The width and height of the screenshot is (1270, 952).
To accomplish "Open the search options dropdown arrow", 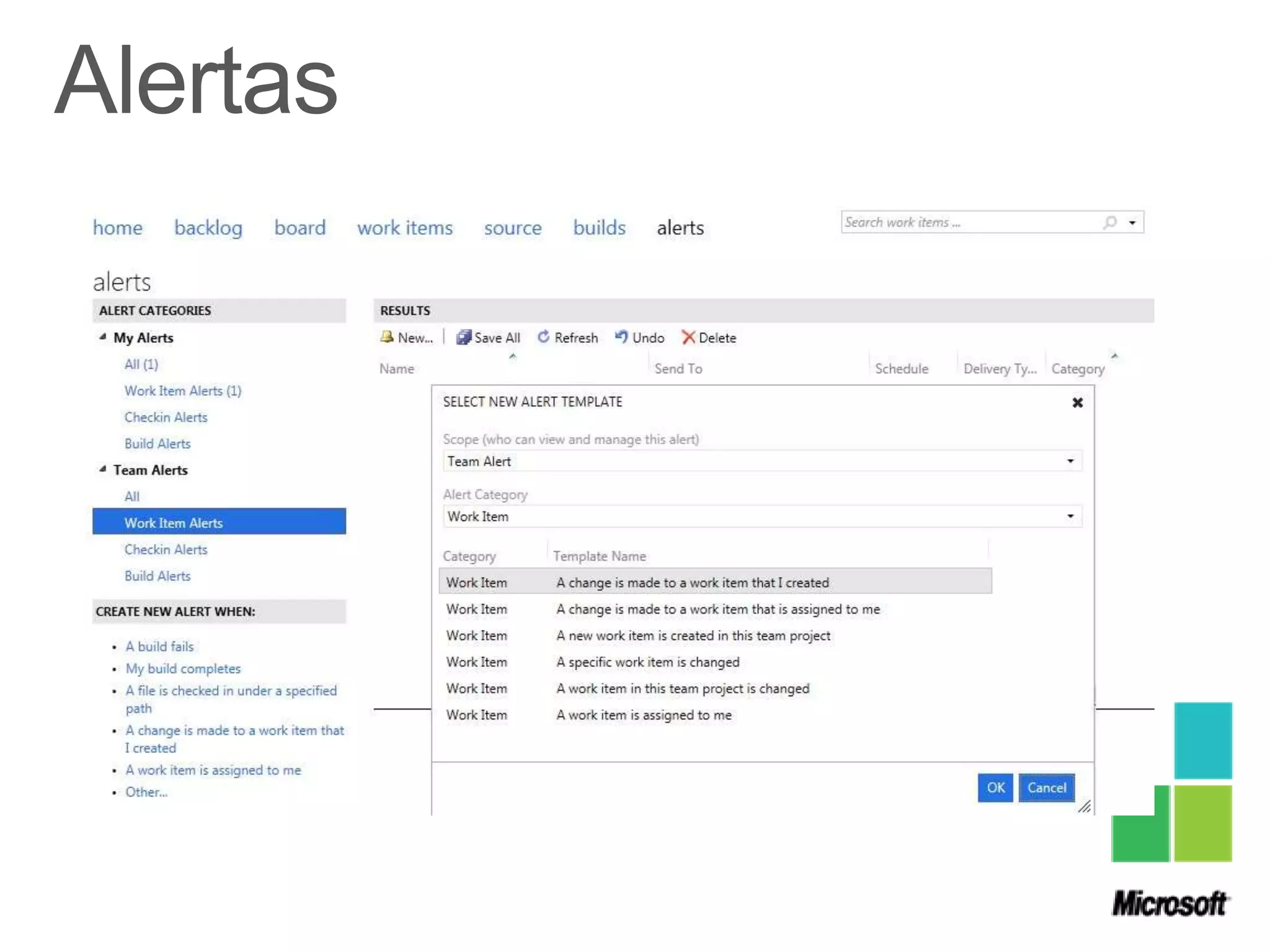I will [1132, 223].
